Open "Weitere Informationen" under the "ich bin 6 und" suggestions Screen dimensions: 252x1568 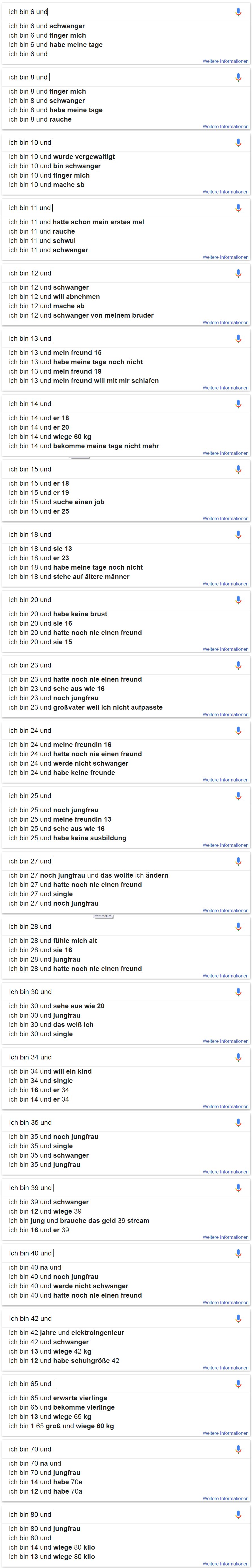coord(225,61)
